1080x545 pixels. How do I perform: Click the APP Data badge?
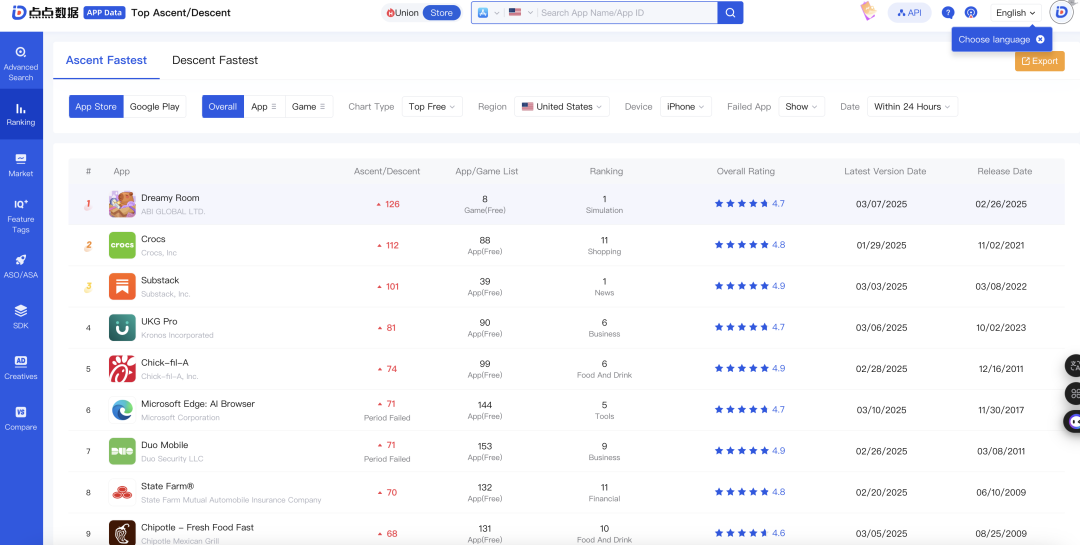(105, 12)
